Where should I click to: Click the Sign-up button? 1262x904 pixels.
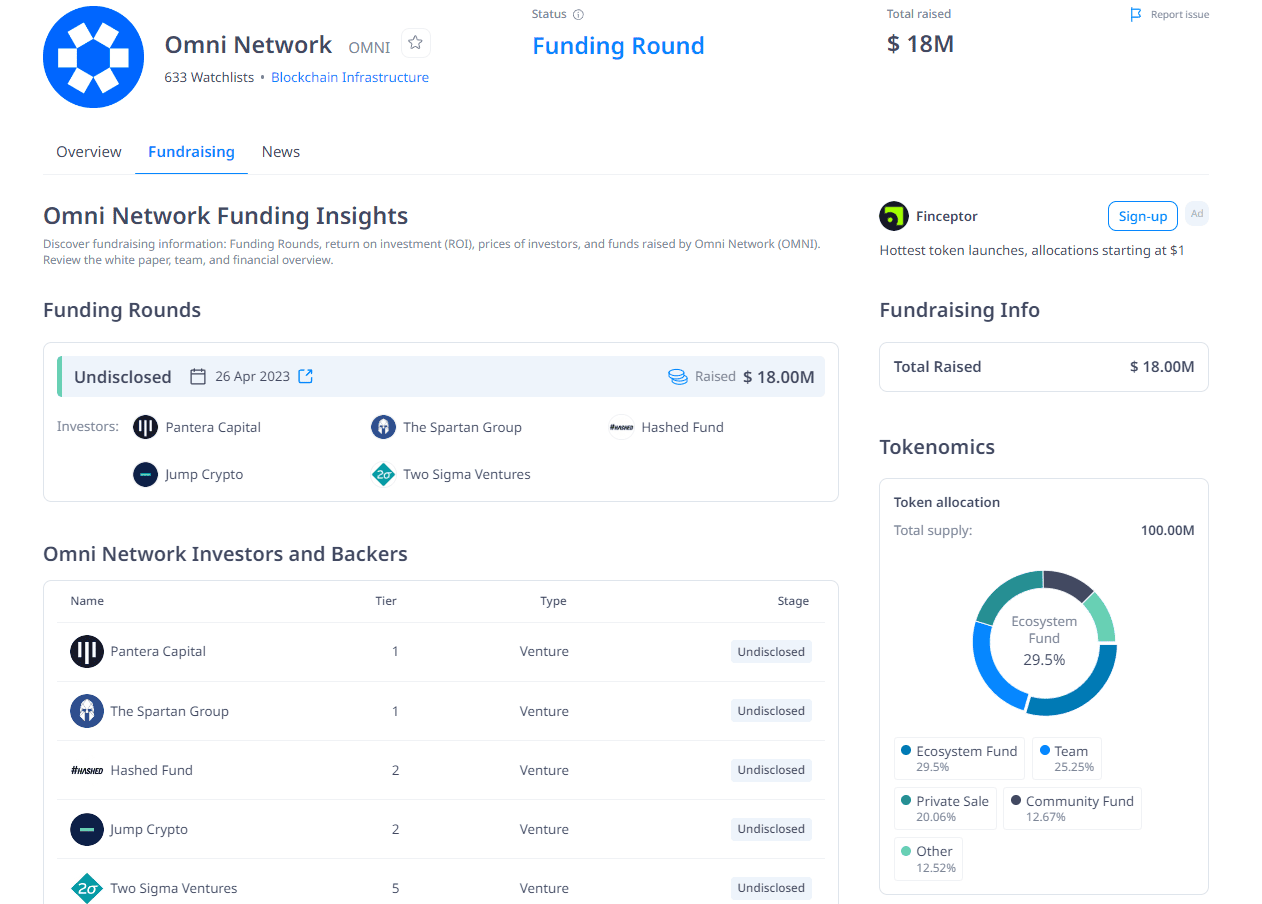pyautogui.click(x=1143, y=216)
